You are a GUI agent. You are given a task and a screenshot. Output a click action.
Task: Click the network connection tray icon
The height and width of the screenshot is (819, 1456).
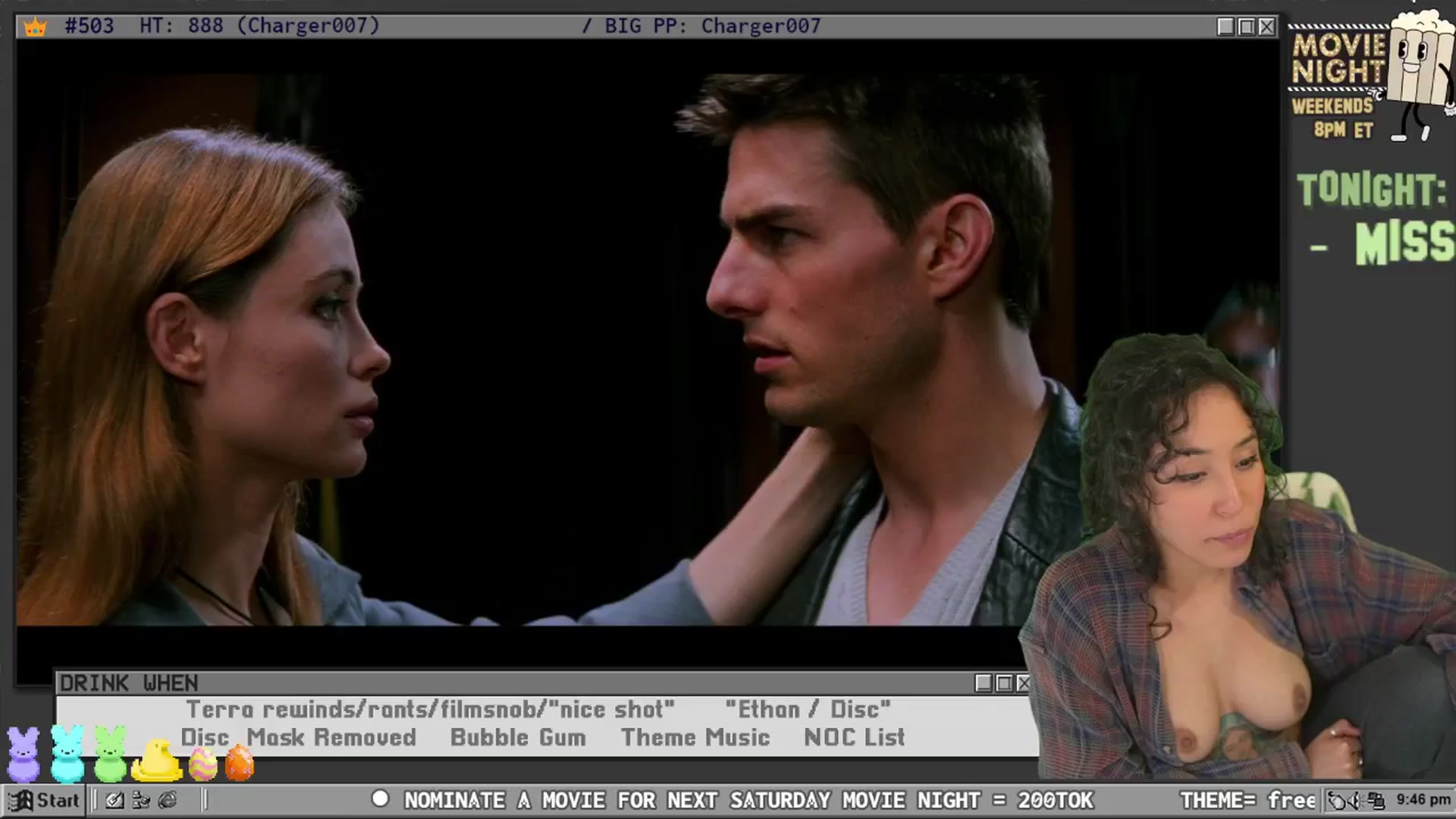pos(1376,801)
